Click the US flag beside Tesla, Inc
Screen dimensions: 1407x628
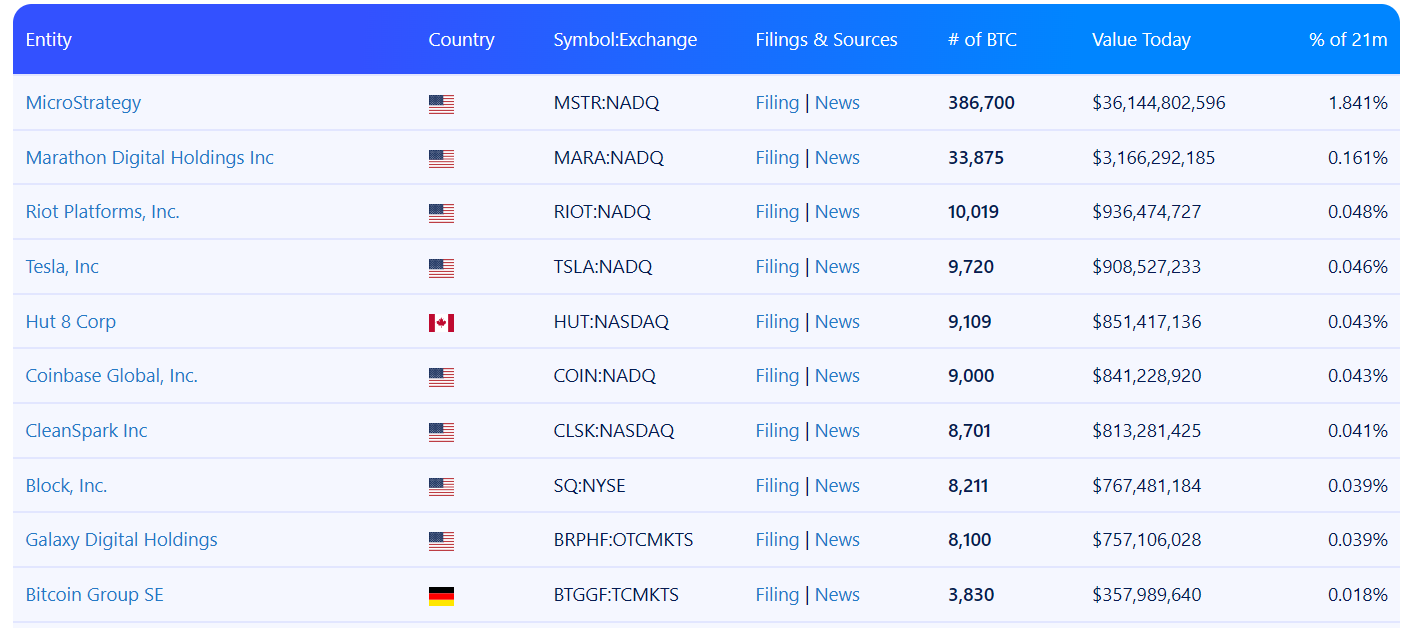pyautogui.click(x=441, y=268)
